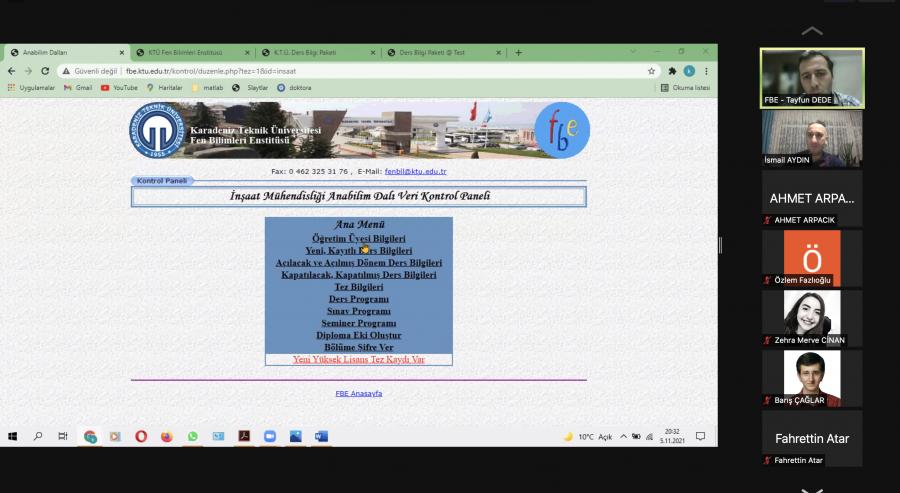
Task: Open the Bölüme Şifre Ver link
Action: pos(359,347)
